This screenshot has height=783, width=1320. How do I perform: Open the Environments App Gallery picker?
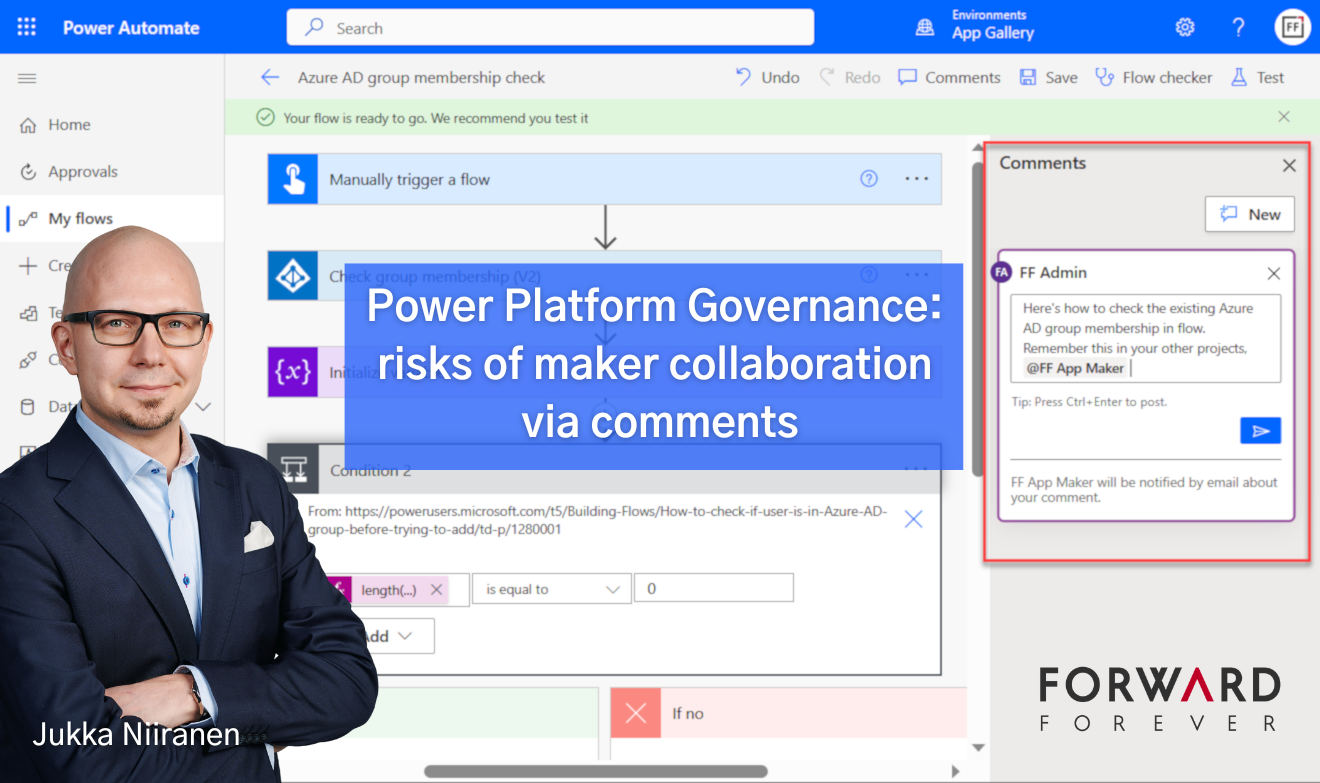(975, 26)
